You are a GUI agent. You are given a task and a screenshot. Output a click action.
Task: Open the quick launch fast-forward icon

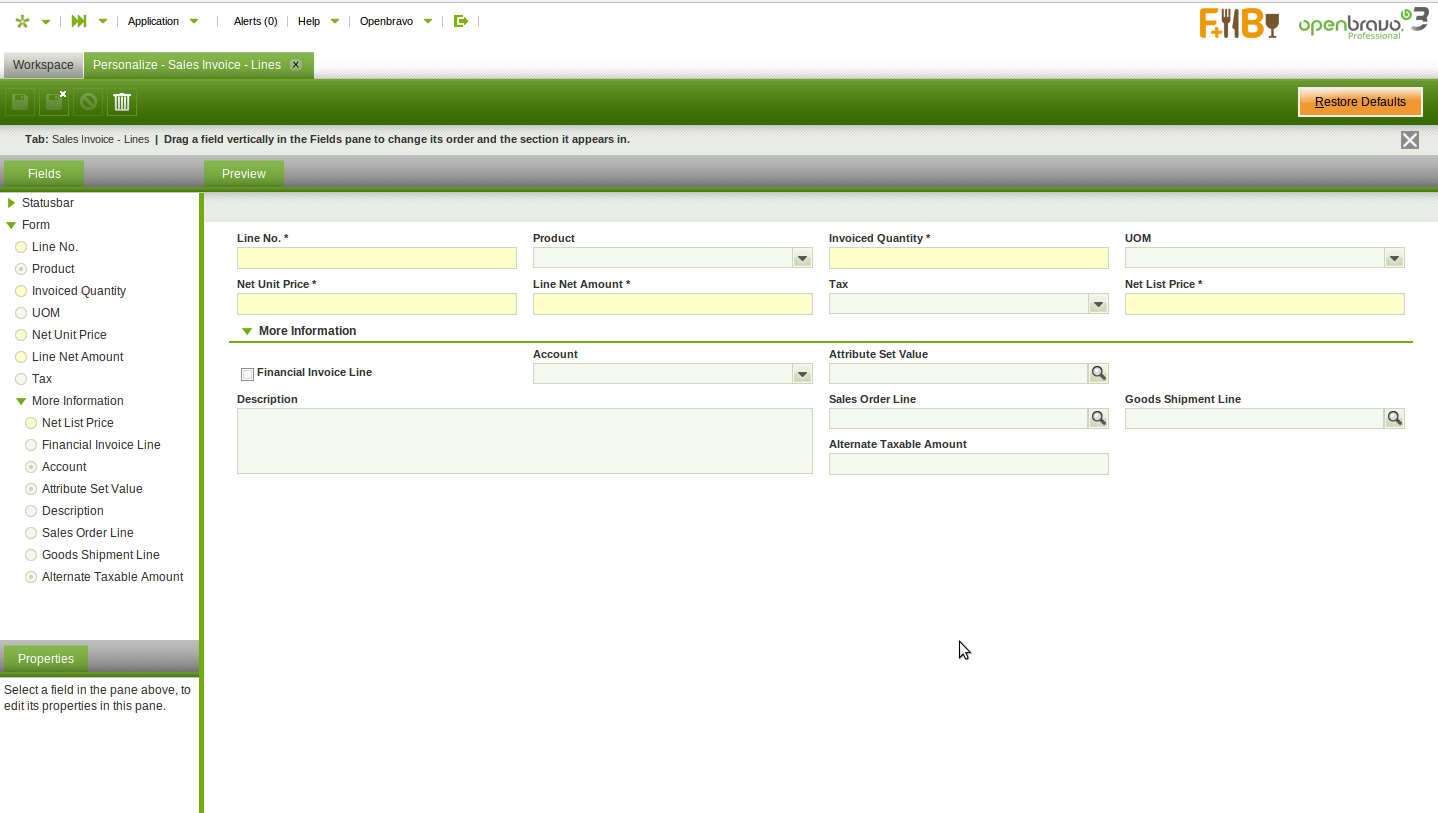click(79, 21)
